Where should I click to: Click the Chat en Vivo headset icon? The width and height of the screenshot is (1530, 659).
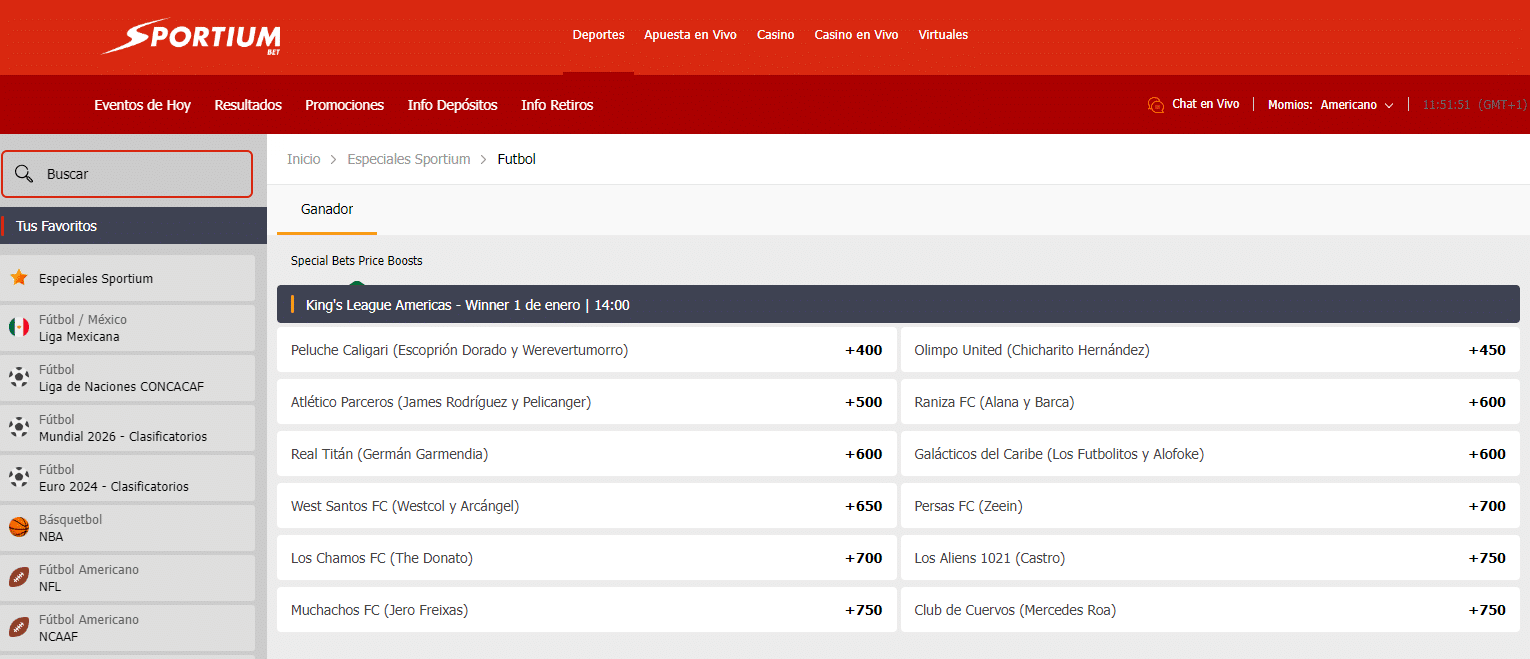pos(1156,105)
